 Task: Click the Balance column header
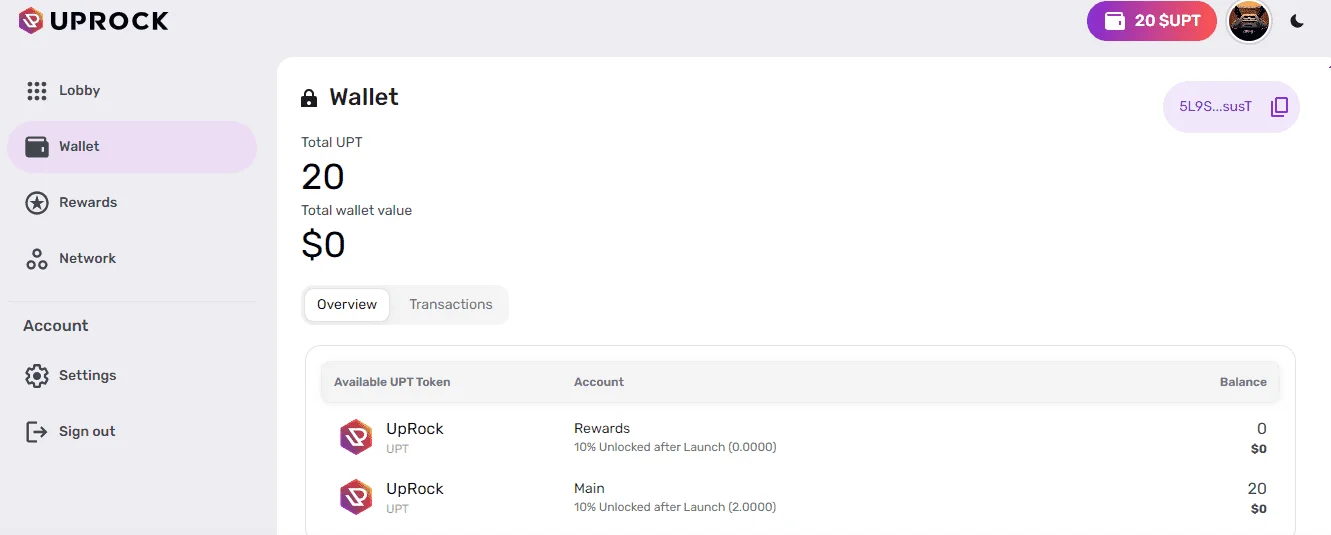(x=1243, y=382)
